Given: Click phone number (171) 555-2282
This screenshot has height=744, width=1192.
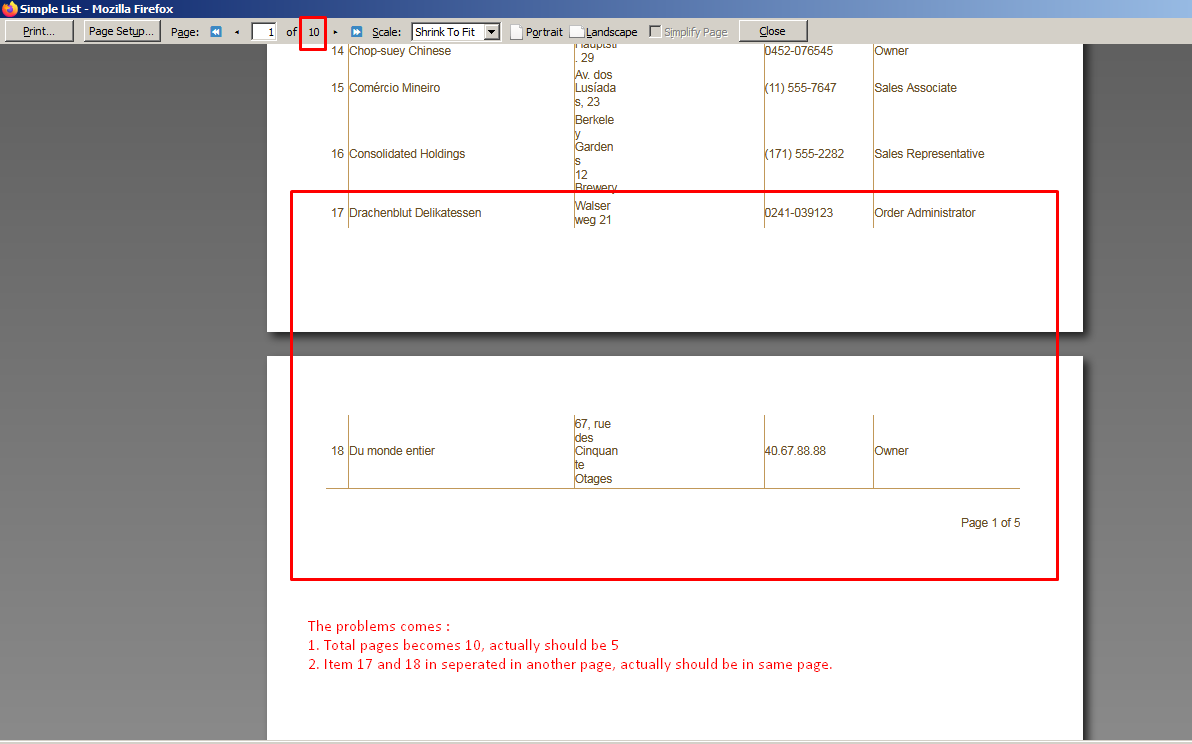Looking at the screenshot, I should coord(804,154).
